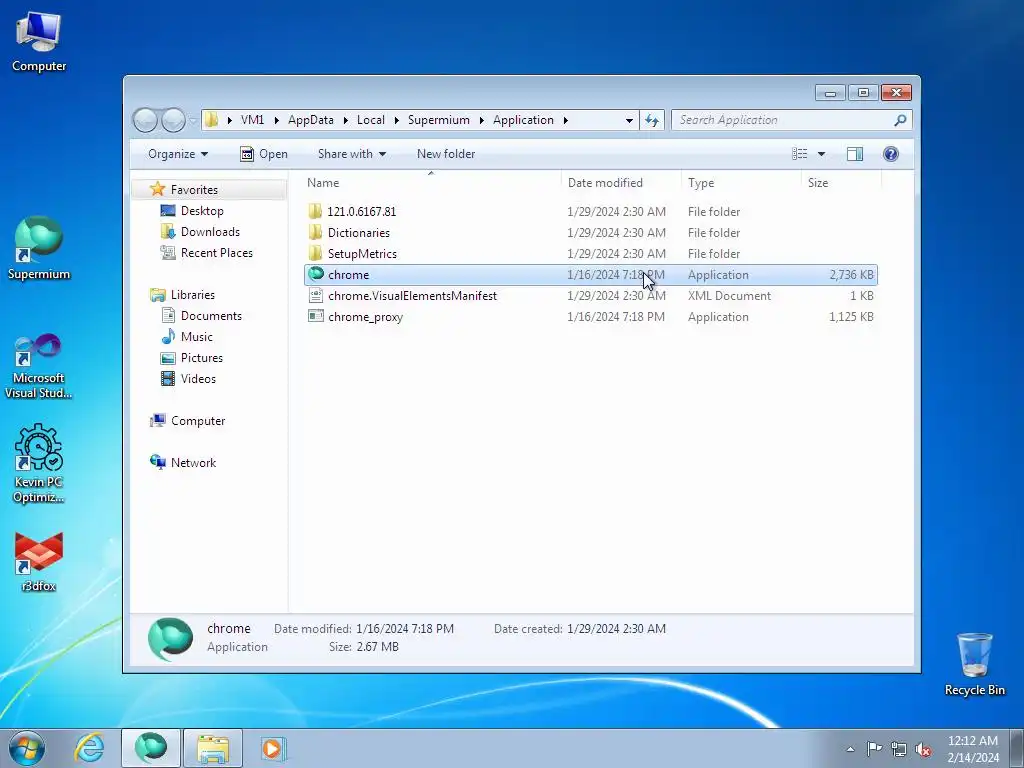Click the Explorer Forward navigation button

[173, 120]
